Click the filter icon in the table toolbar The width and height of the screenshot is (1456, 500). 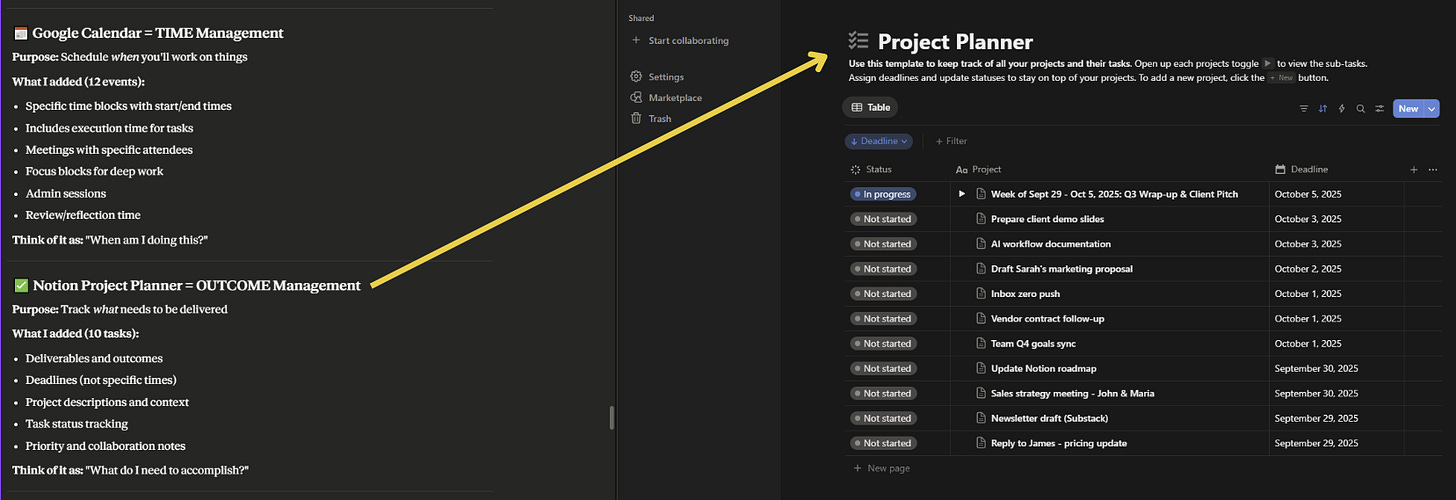pos(1303,108)
